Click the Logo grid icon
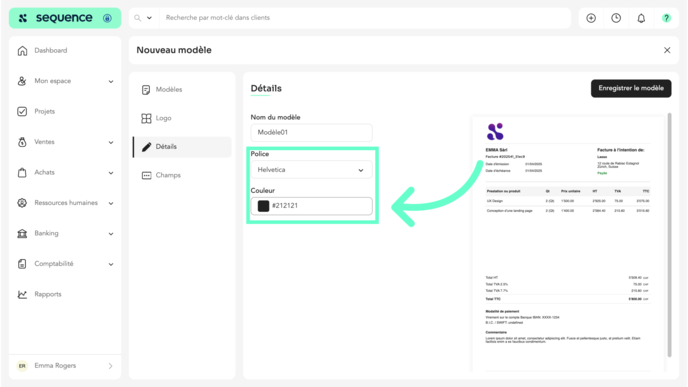 (146, 118)
